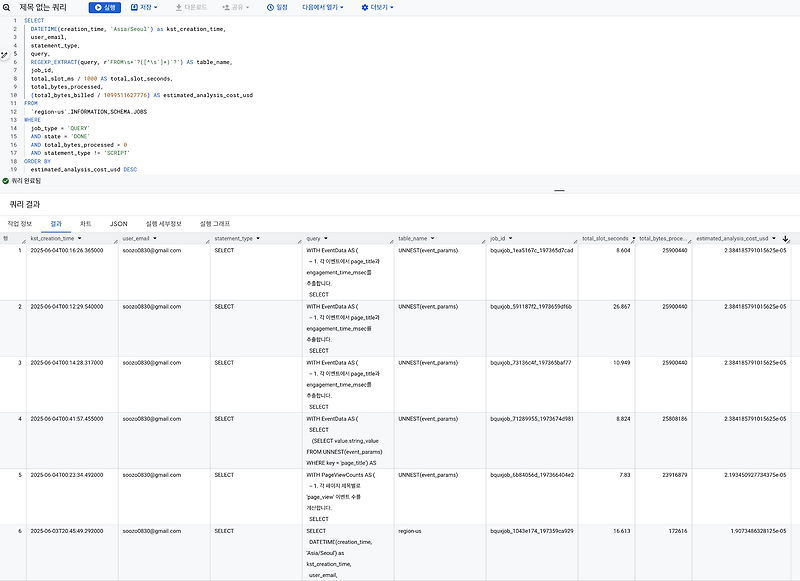Viewport: 800px width, 581px height.
Task: Click cost value 1.9073486328125e-05
Action: [x=758, y=531]
